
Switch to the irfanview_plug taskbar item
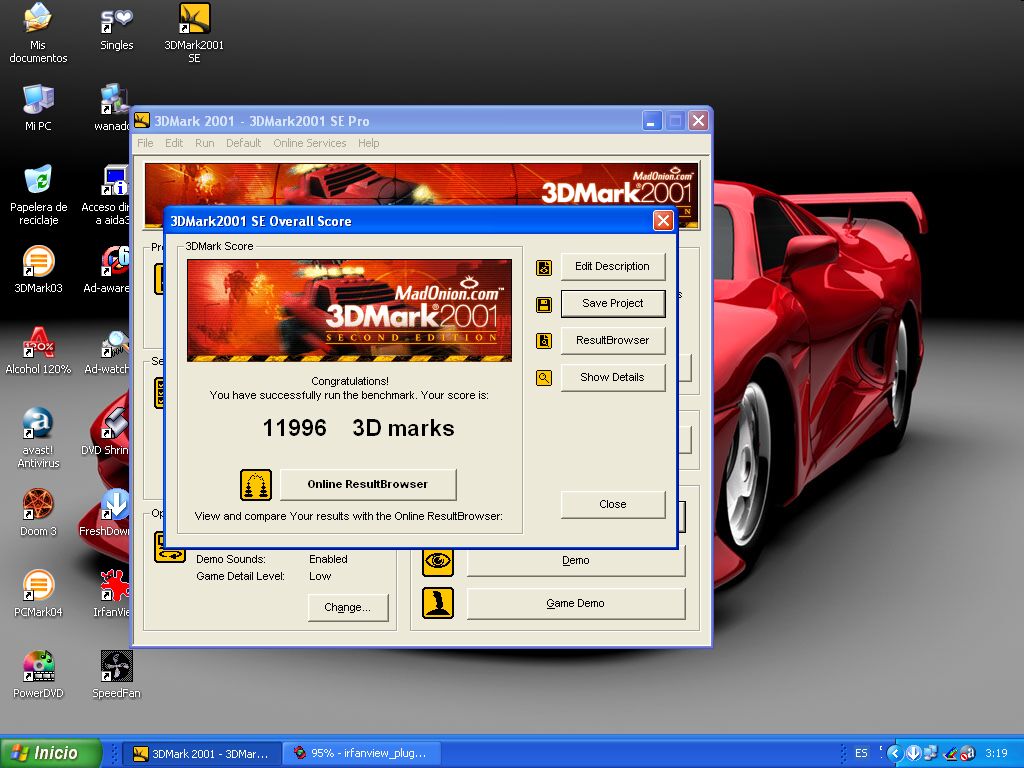360,753
